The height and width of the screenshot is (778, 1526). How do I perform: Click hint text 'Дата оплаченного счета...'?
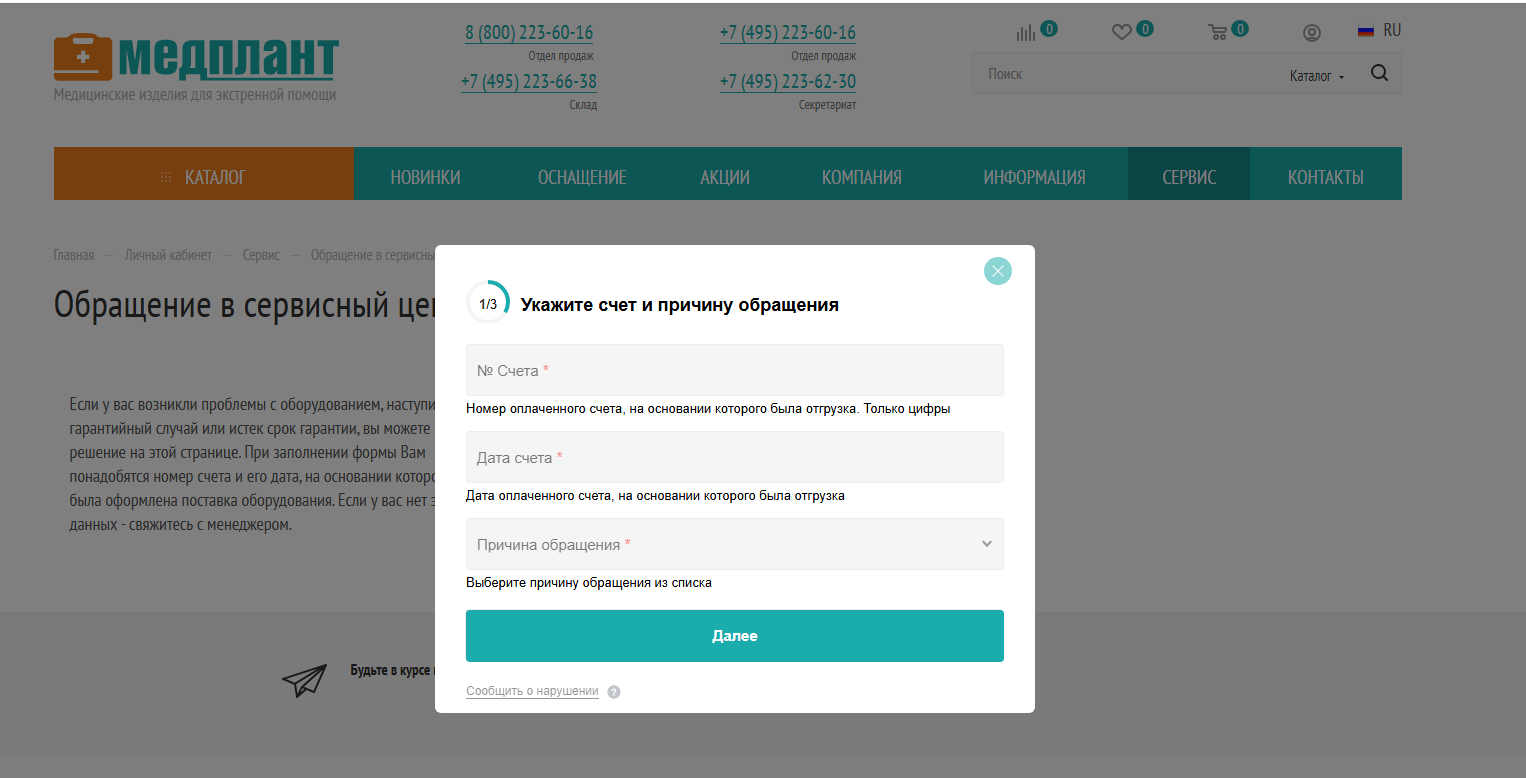(655, 496)
